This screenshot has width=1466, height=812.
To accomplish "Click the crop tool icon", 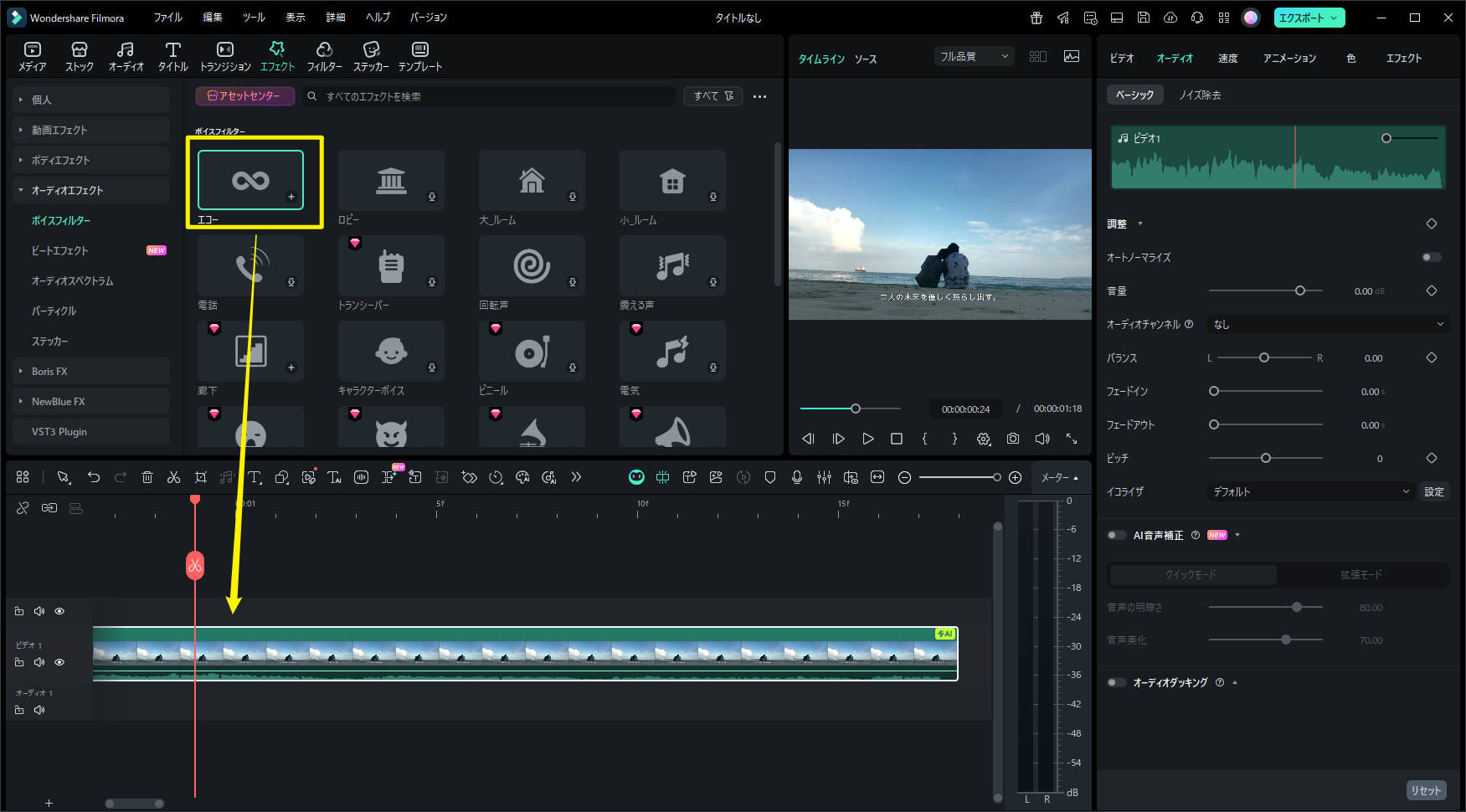I will [x=201, y=477].
